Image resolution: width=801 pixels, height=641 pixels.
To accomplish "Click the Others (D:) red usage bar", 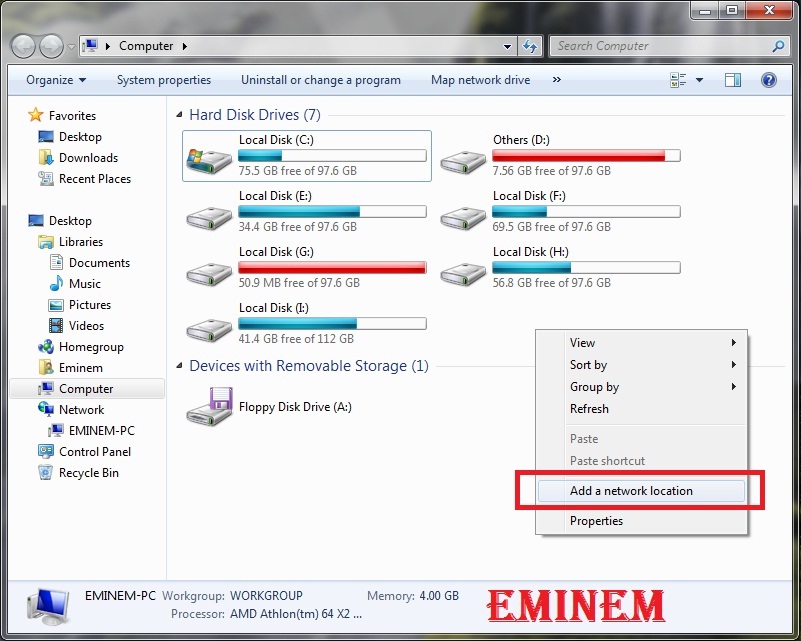I will [x=586, y=156].
